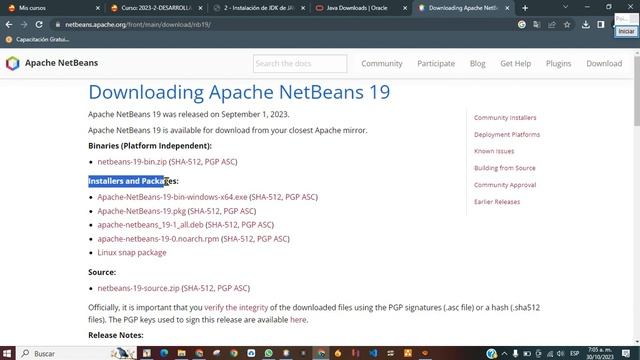Screen dimensions: 640x360
Task: Jump to Building from Source section
Action: (504, 168)
